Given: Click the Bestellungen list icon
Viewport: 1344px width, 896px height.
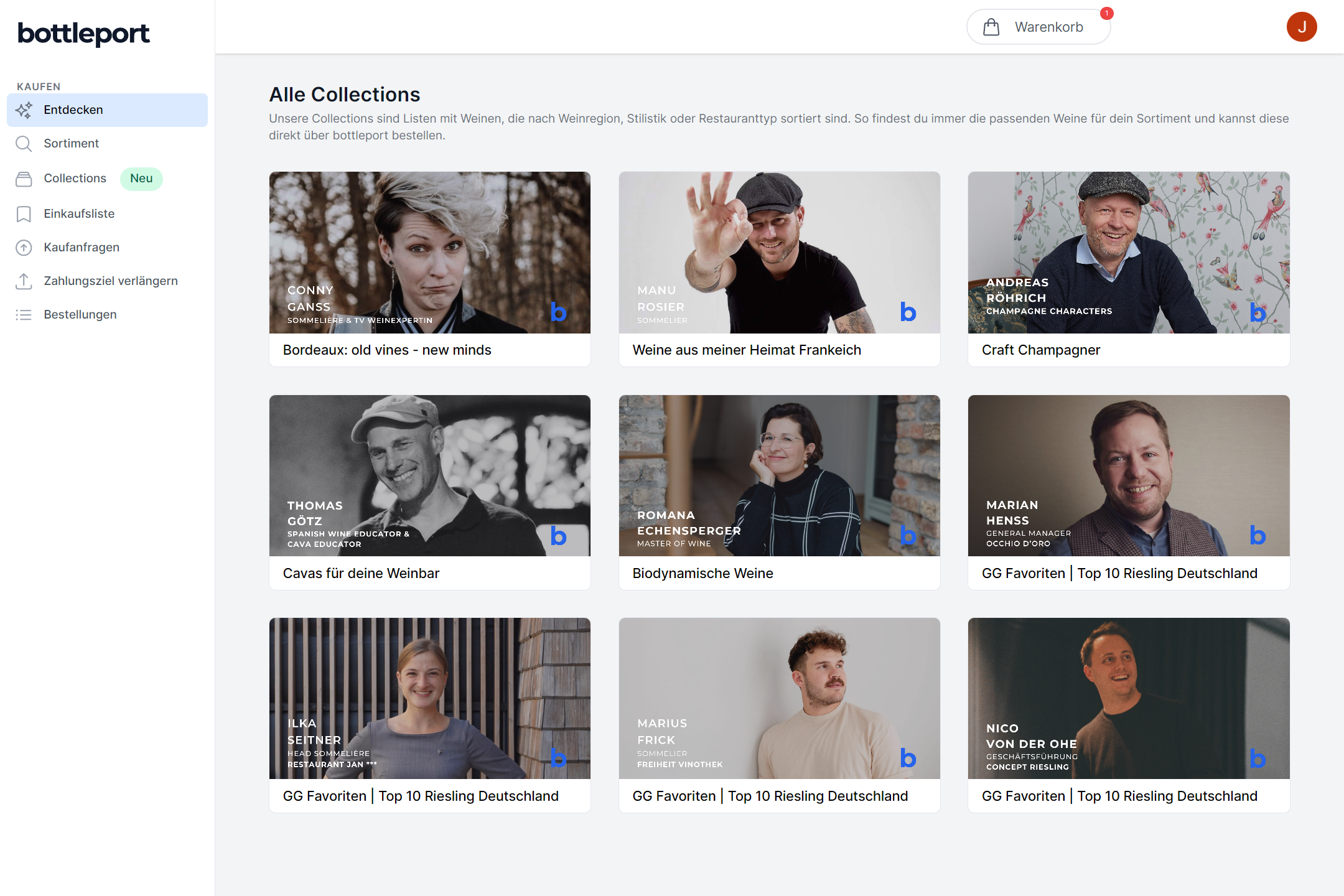Looking at the screenshot, I should tap(24, 315).
